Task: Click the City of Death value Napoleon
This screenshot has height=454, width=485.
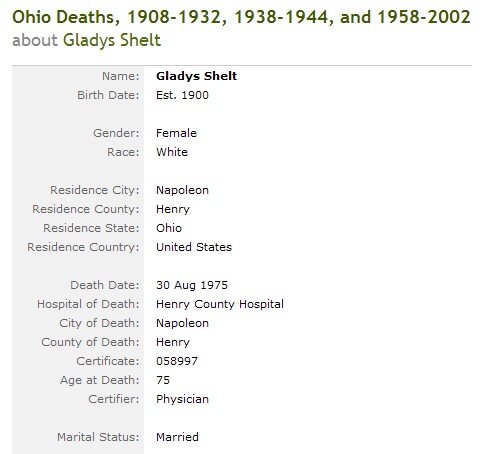Action: (x=182, y=323)
